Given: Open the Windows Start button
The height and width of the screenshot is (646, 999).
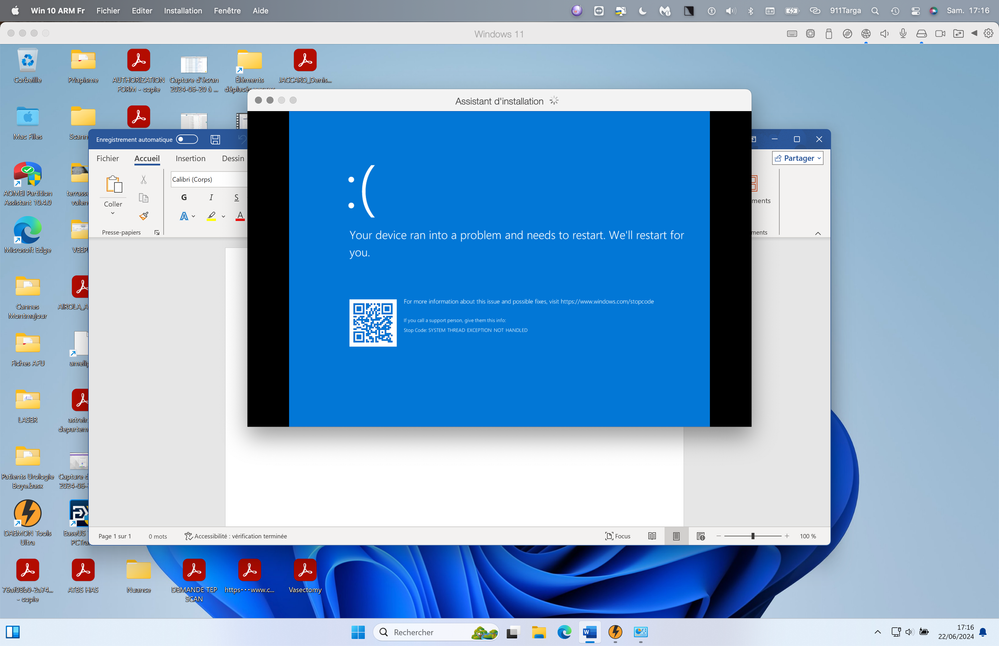Looking at the screenshot, I should point(358,632).
